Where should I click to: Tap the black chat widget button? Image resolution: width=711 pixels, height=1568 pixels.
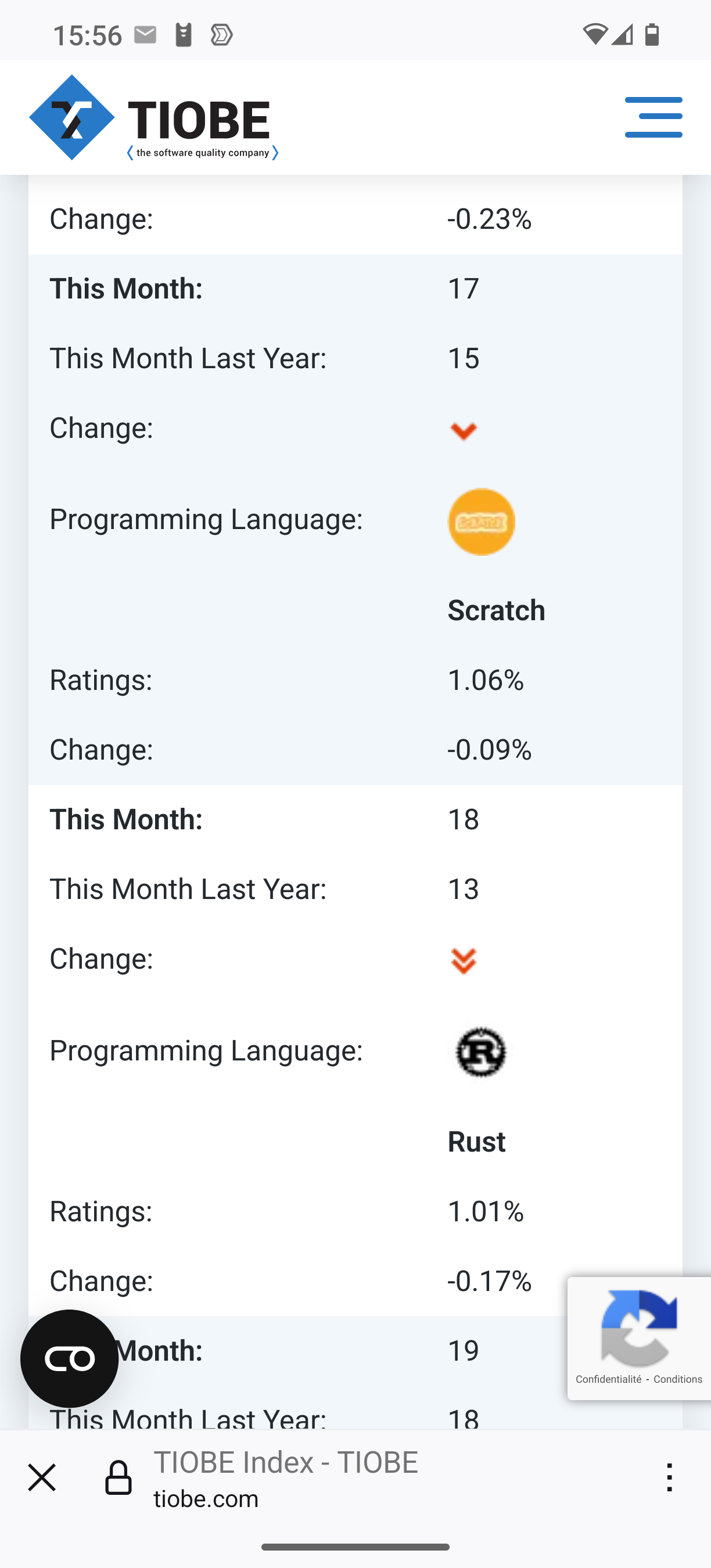pyautogui.click(x=69, y=1358)
